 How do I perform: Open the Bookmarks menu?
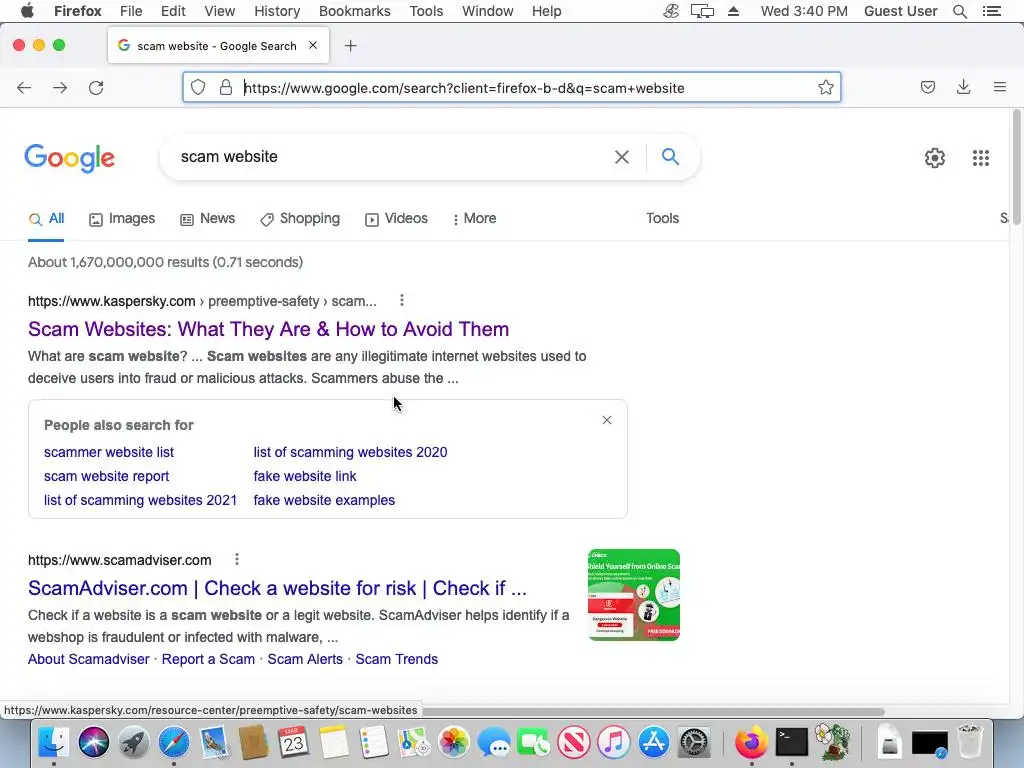355,11
